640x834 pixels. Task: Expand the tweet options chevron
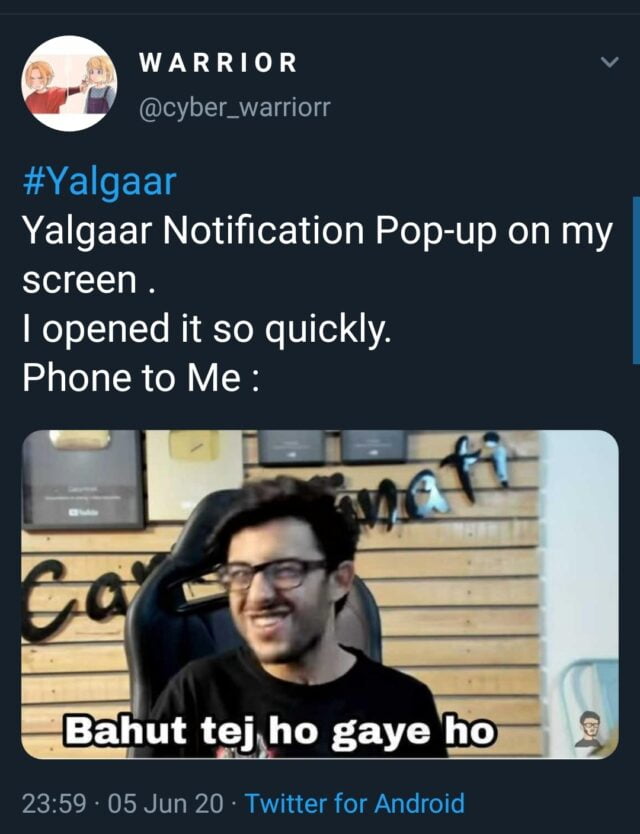tap(610, 62)
